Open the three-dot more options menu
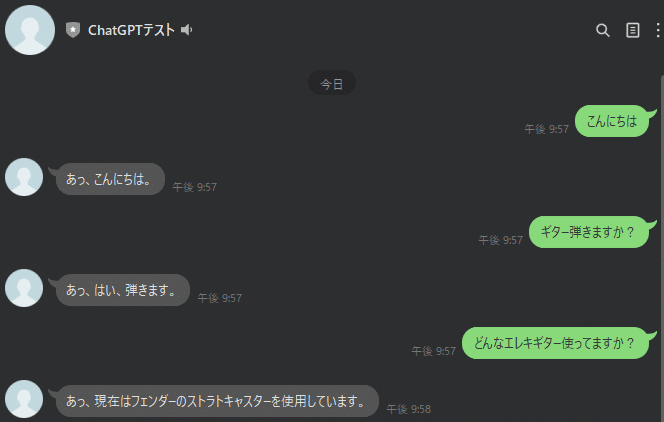 click(x=657, y=30)
